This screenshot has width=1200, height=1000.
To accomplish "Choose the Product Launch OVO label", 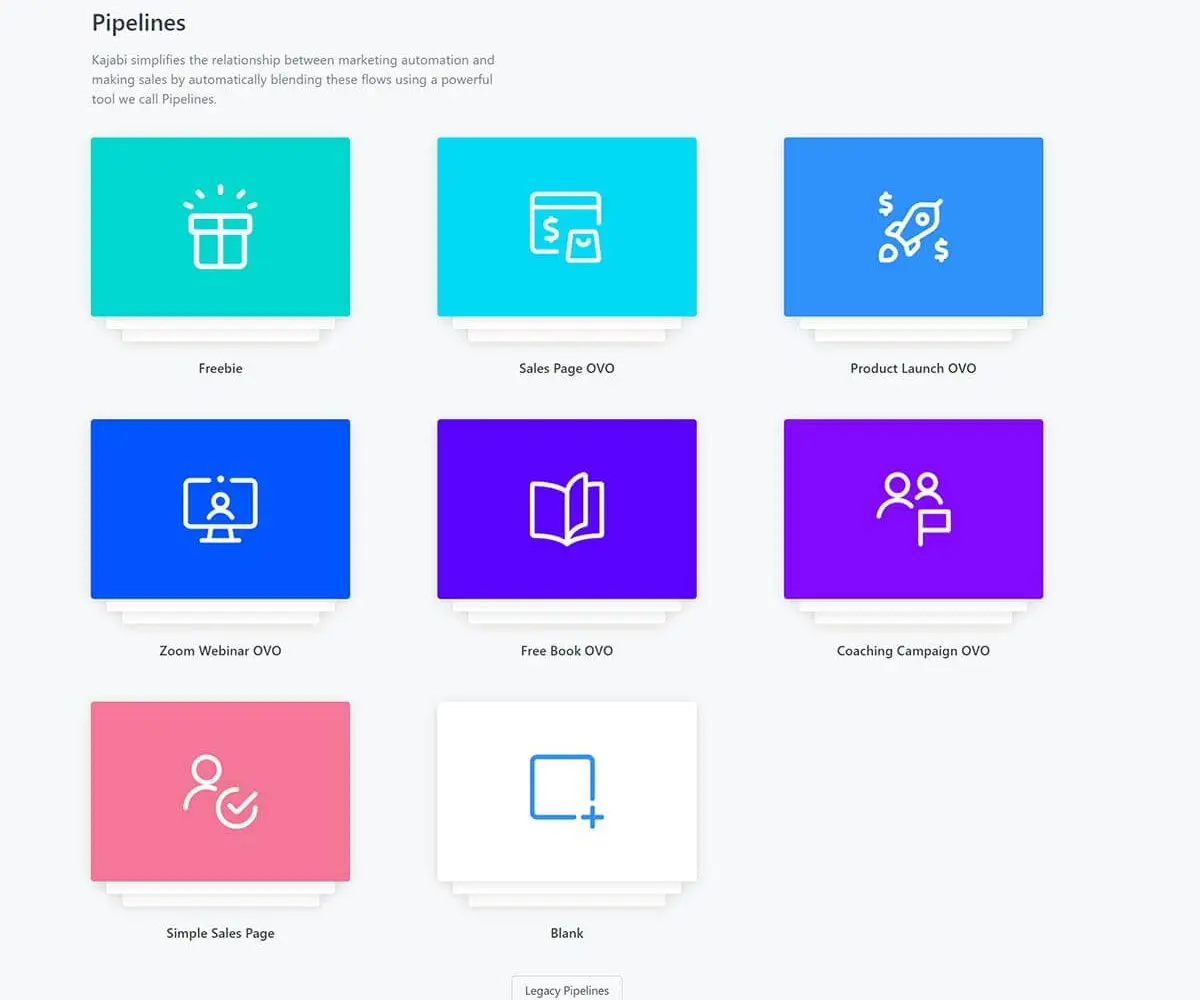I will [913, 368].
